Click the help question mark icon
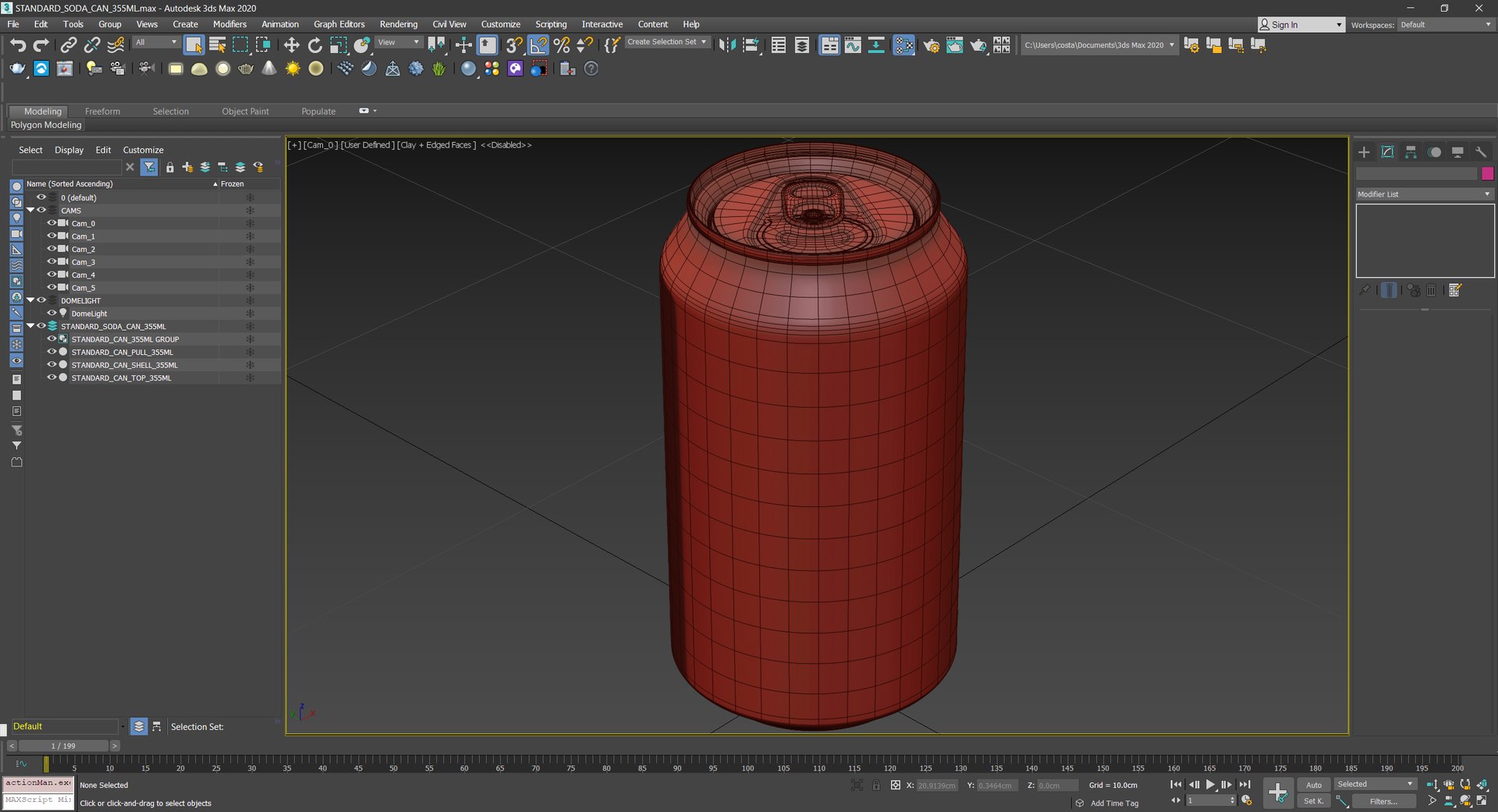 (591, 69)
